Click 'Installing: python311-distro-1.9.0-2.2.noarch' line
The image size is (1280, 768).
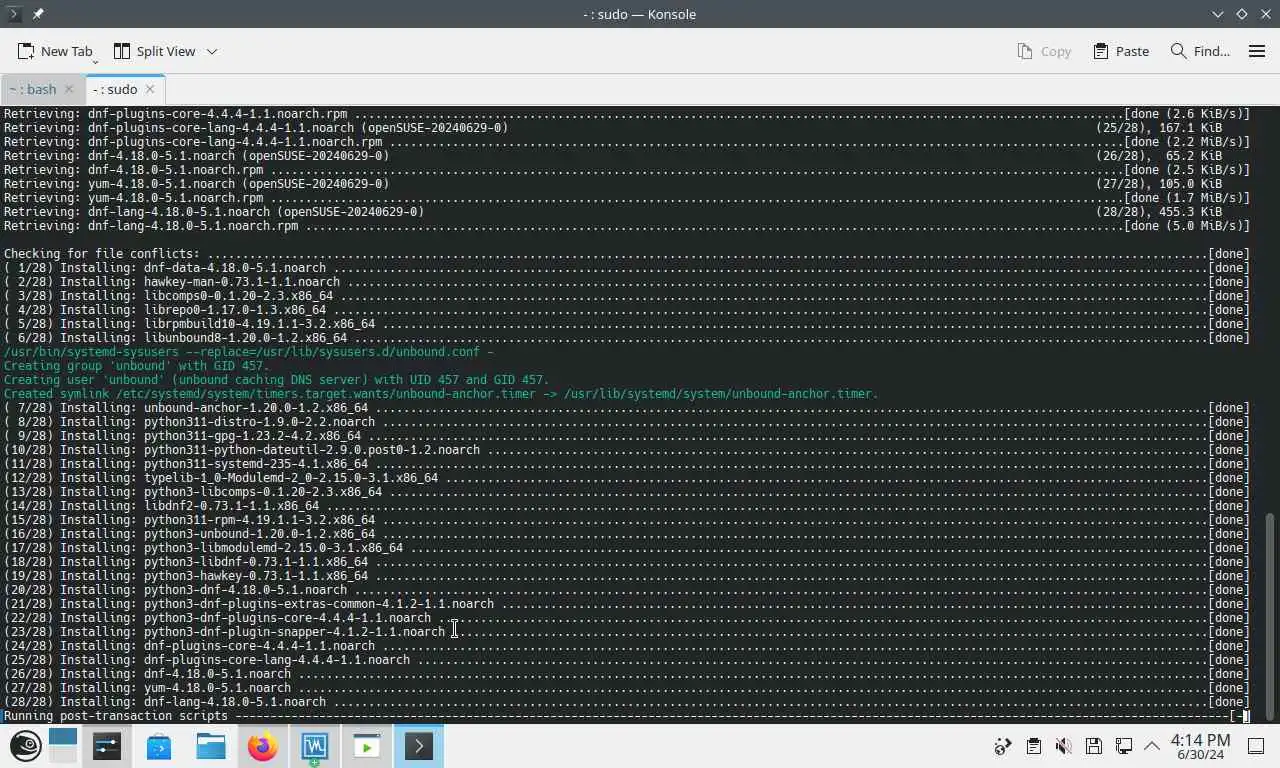tap(627, 422)
